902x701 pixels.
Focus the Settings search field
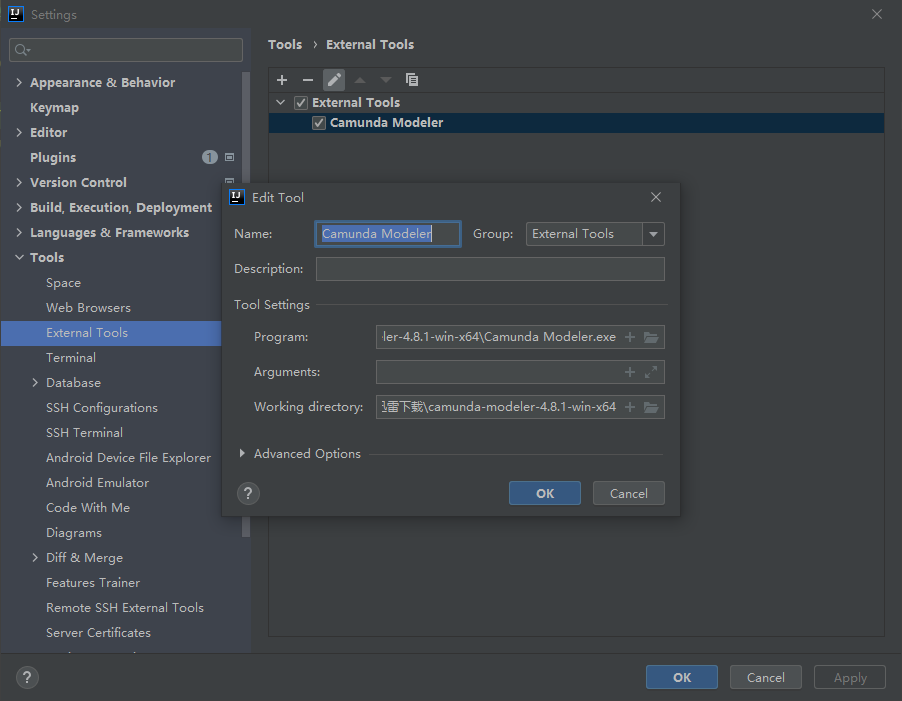[126, 50]
